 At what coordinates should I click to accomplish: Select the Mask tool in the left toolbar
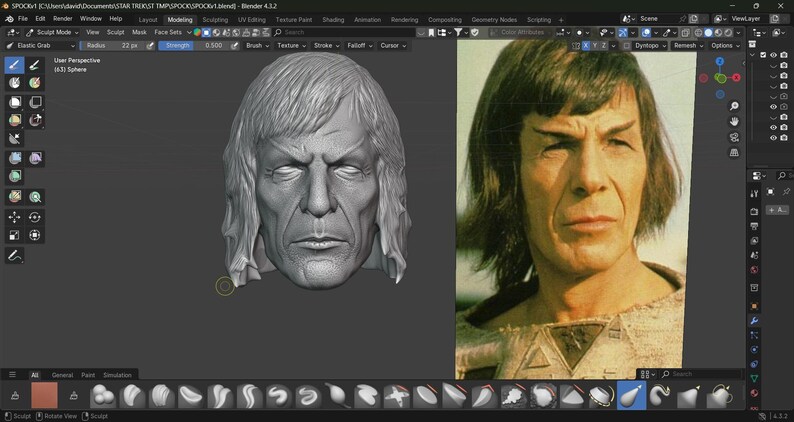pos(15,82)
